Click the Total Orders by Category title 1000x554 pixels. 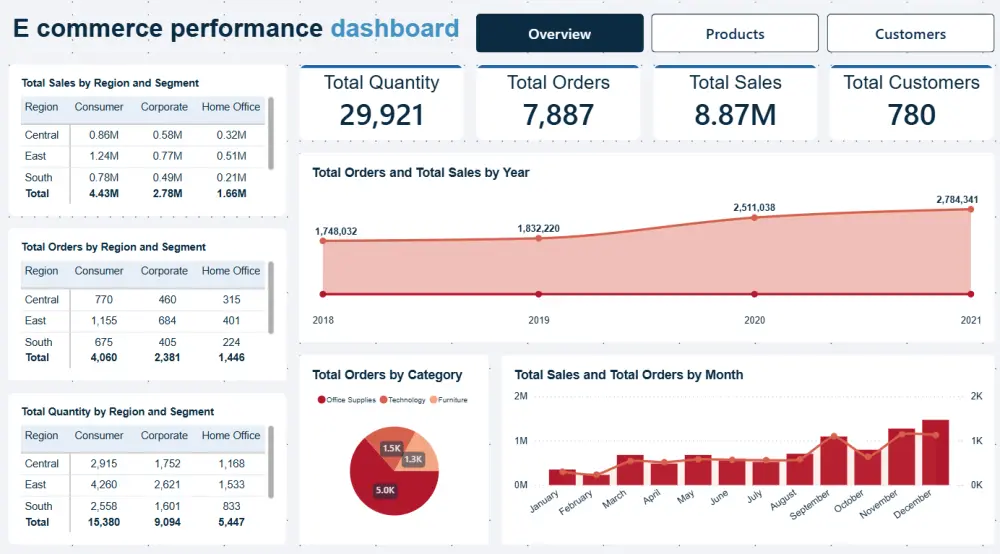(x=387, y=375)
